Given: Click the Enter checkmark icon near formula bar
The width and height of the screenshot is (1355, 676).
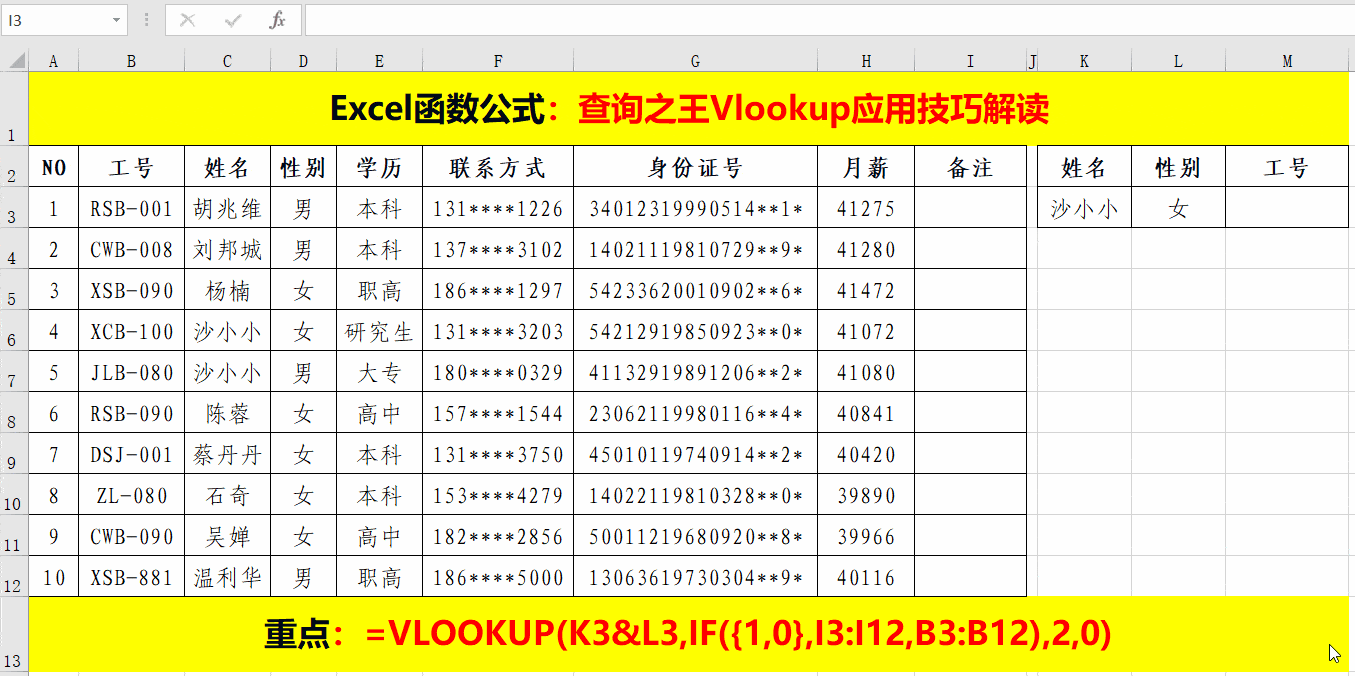Looking at the screenshot, I should click(231, 20).
